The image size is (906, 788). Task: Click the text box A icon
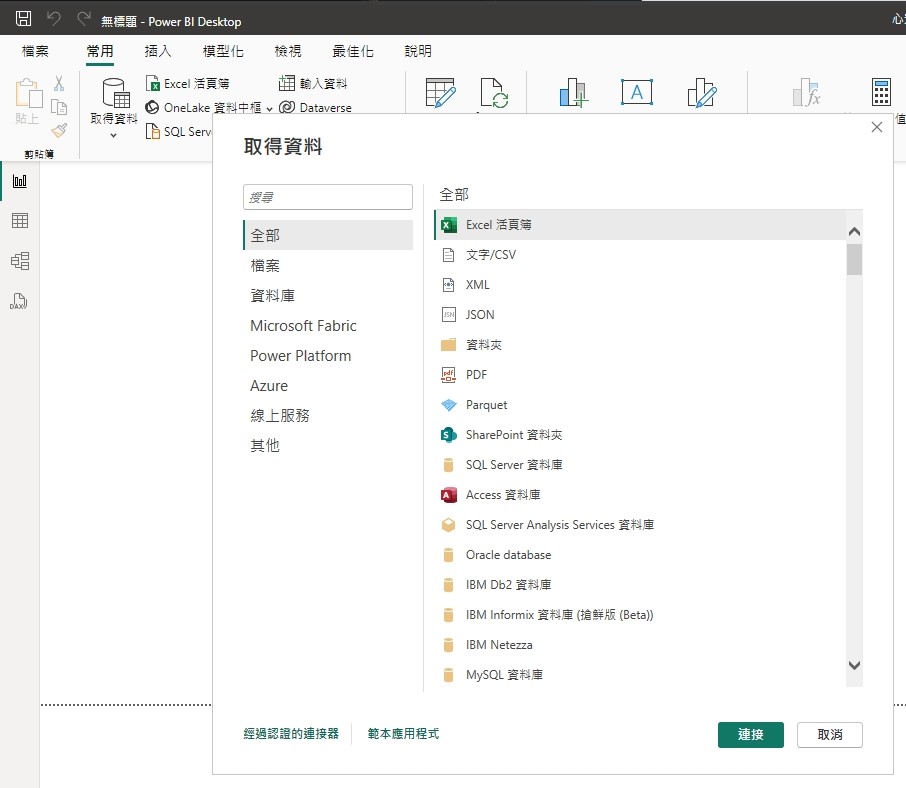[637, 92]
